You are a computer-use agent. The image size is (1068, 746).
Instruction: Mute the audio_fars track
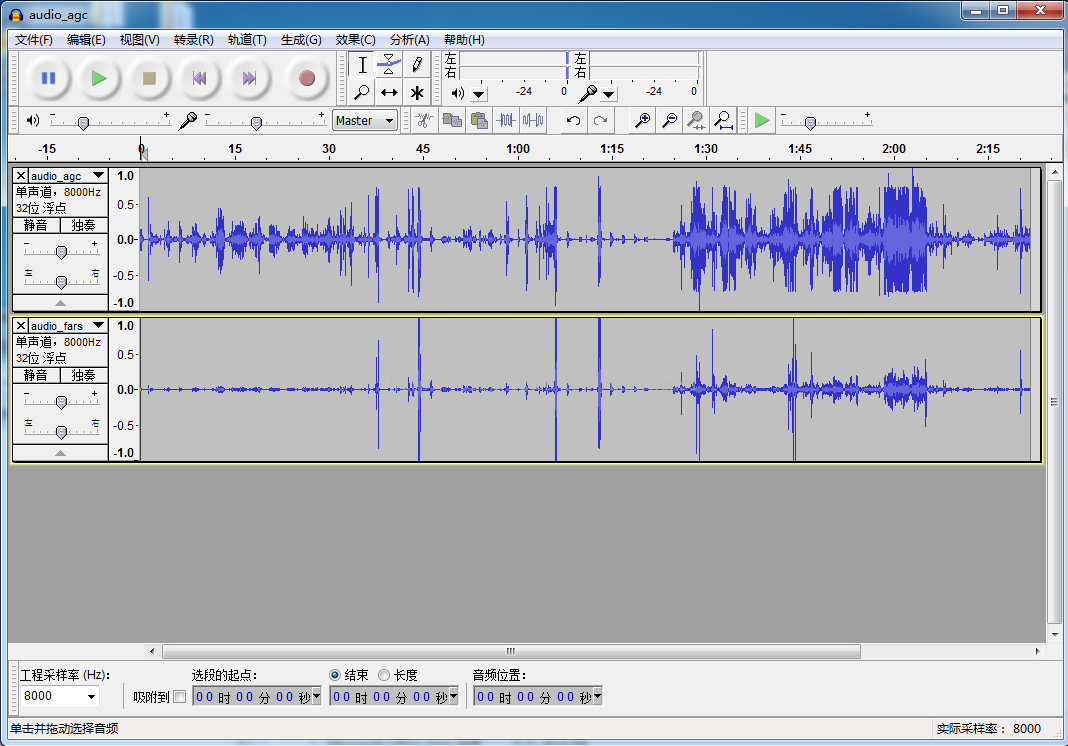point(36,375)
